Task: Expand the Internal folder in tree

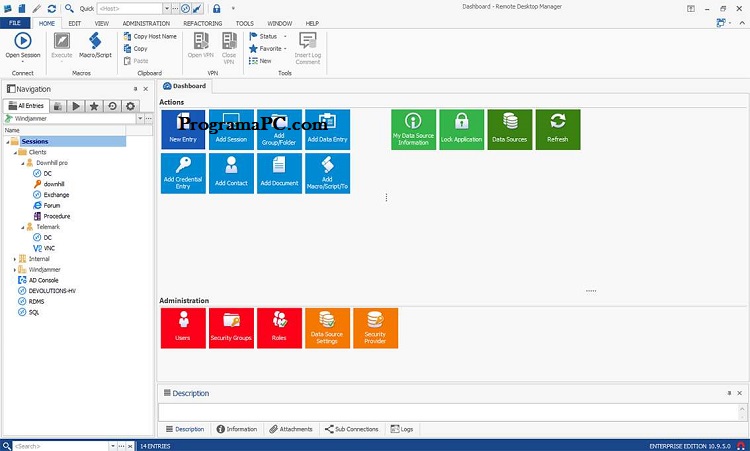Action: coord(15,259)
